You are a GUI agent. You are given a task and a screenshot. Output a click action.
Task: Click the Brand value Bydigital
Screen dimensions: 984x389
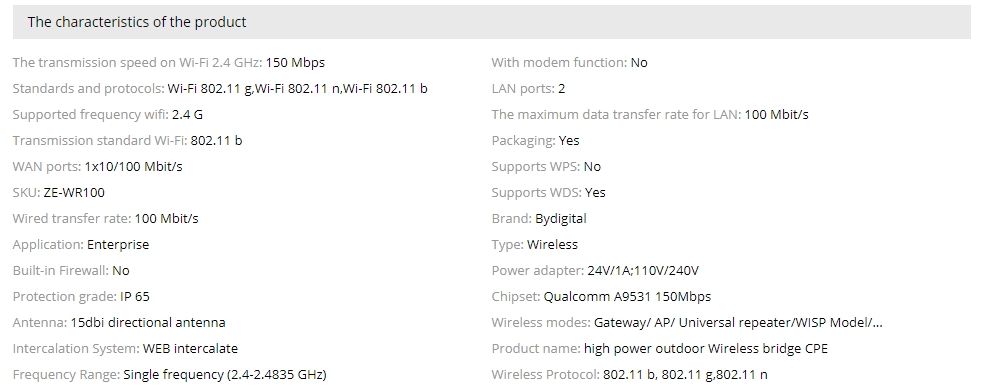(x=560, y=219)
